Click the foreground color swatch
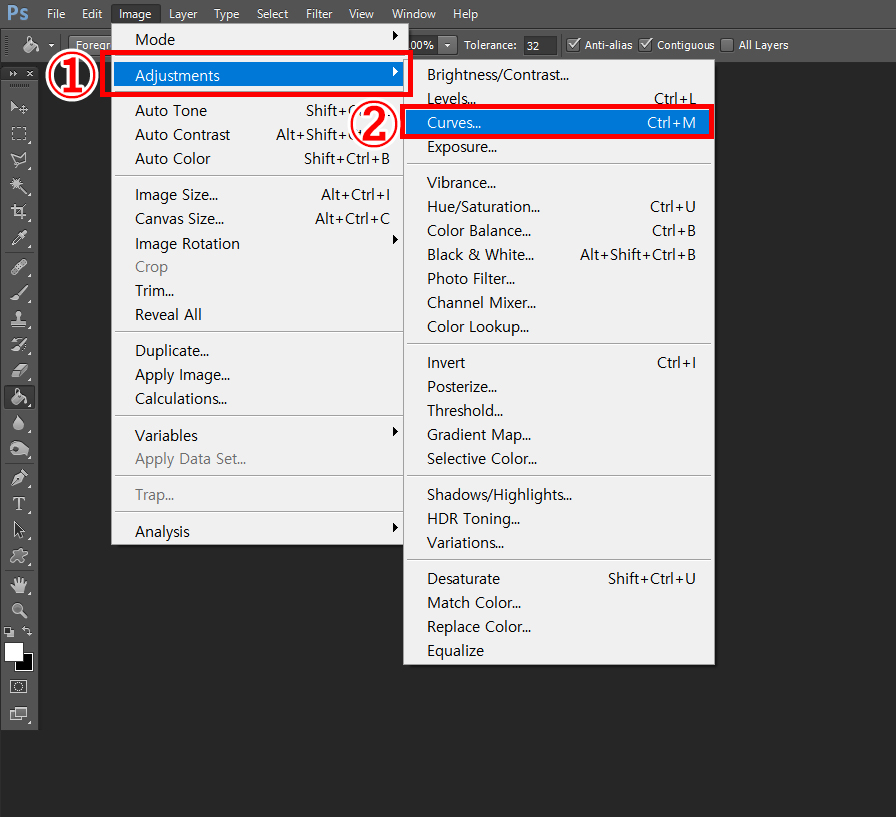The width and height of the screenshot is (896, 817). click(x=13, y=651)
